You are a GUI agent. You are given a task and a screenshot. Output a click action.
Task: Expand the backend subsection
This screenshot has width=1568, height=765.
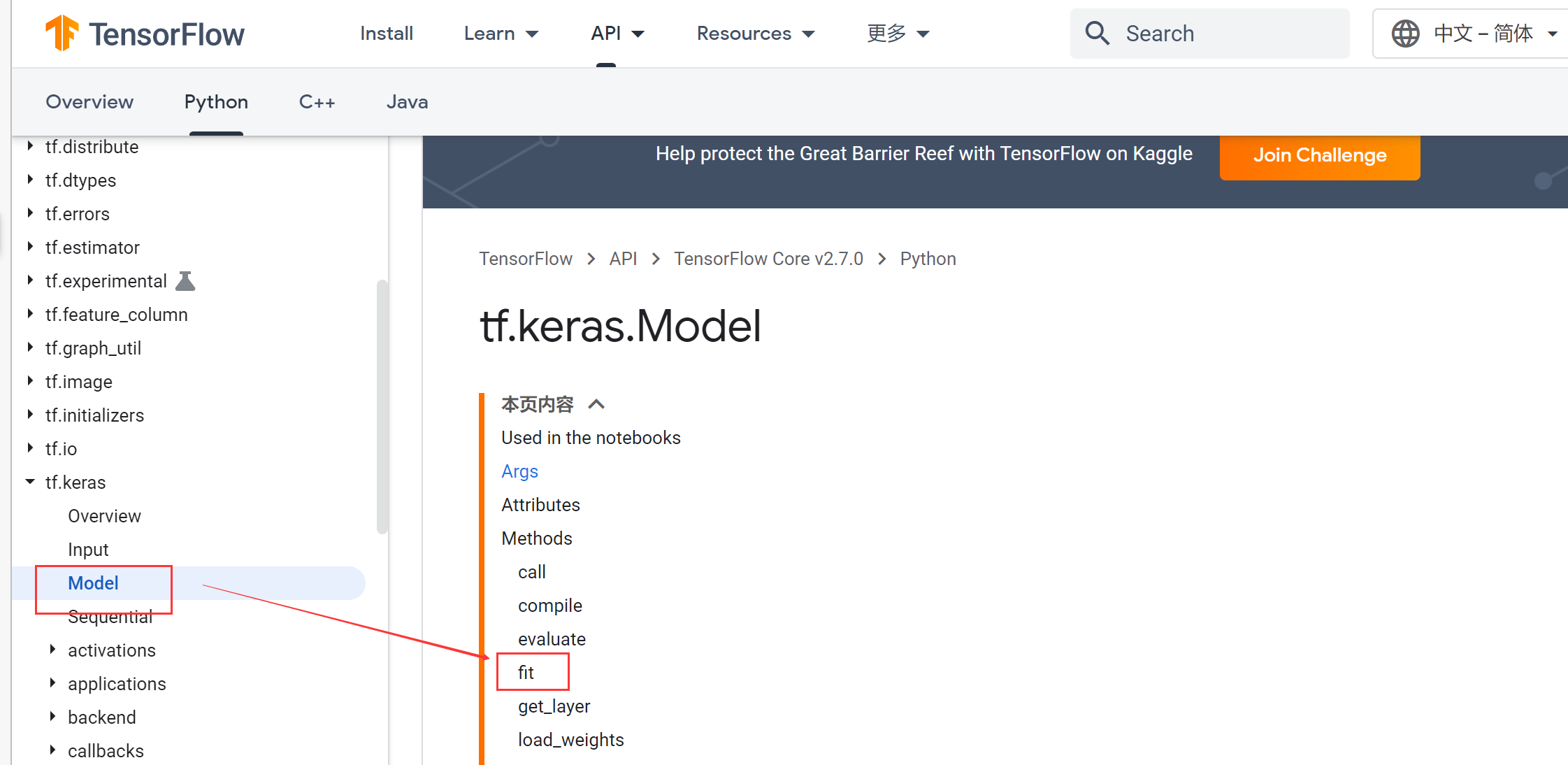52,717
